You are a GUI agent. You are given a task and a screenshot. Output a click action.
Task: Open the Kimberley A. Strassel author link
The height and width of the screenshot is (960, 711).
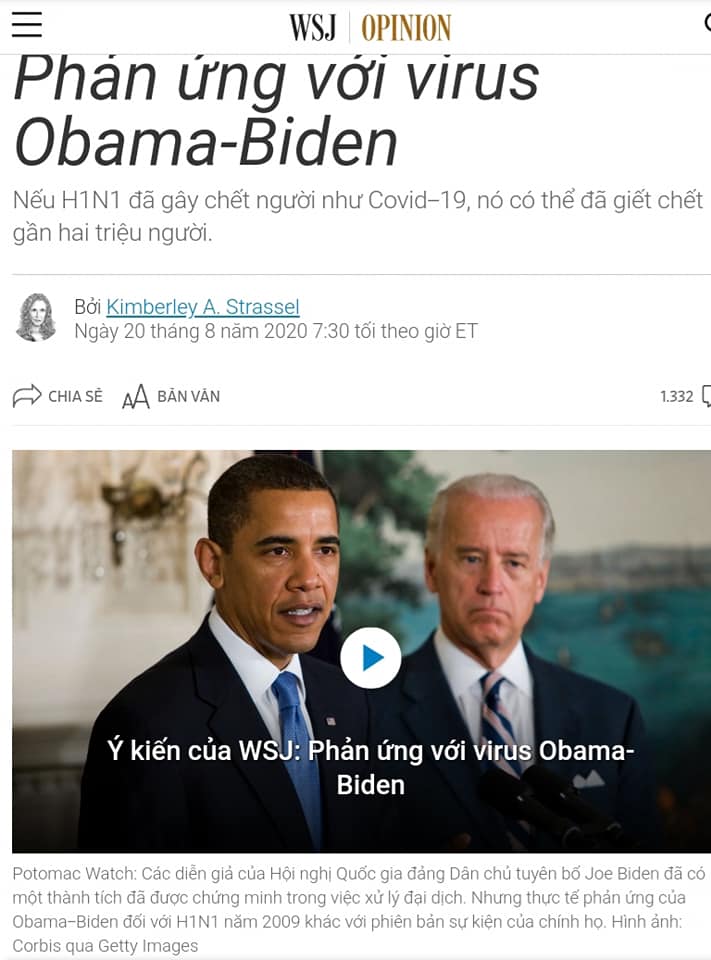click(x=203, y=306)
